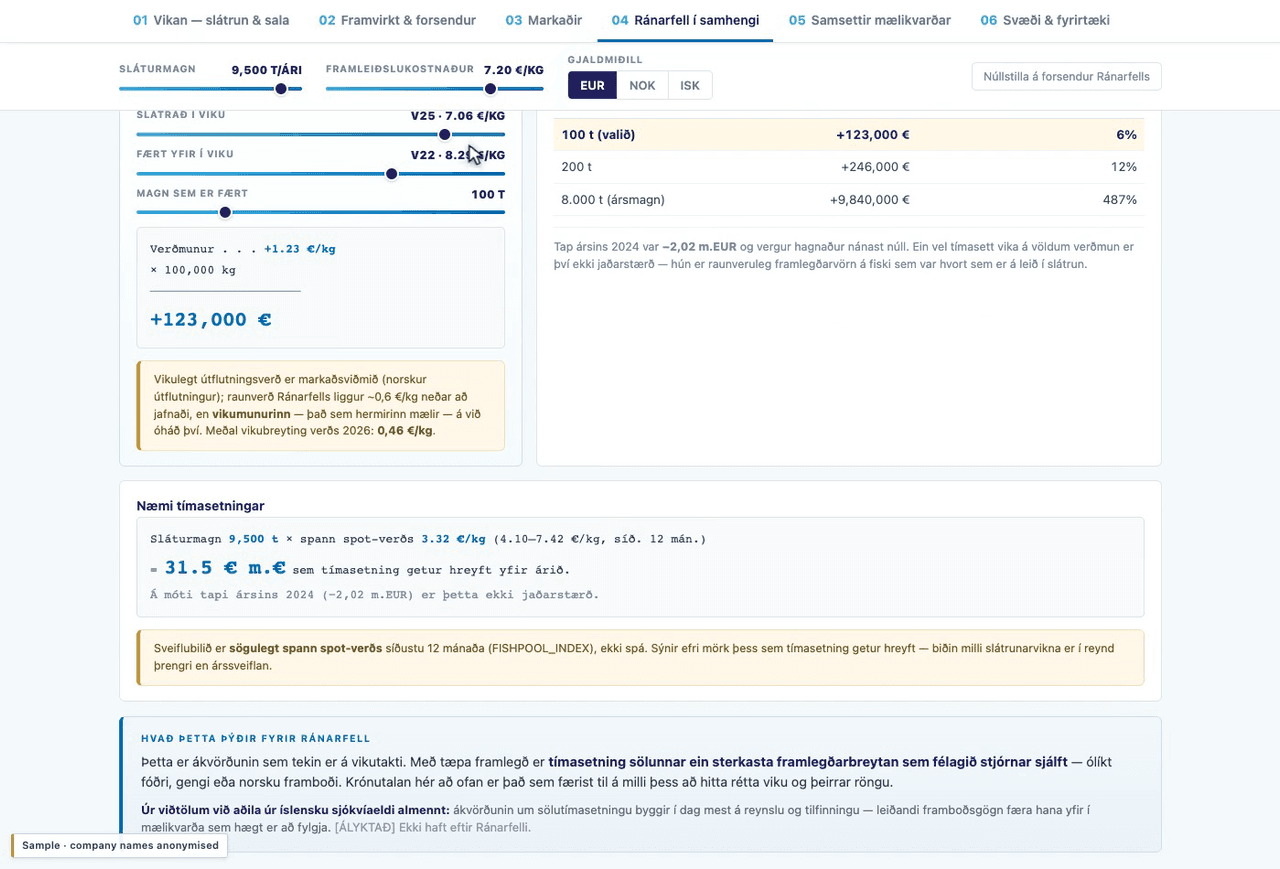Click the Fært yfir í viku slider handle

point(392,174)
